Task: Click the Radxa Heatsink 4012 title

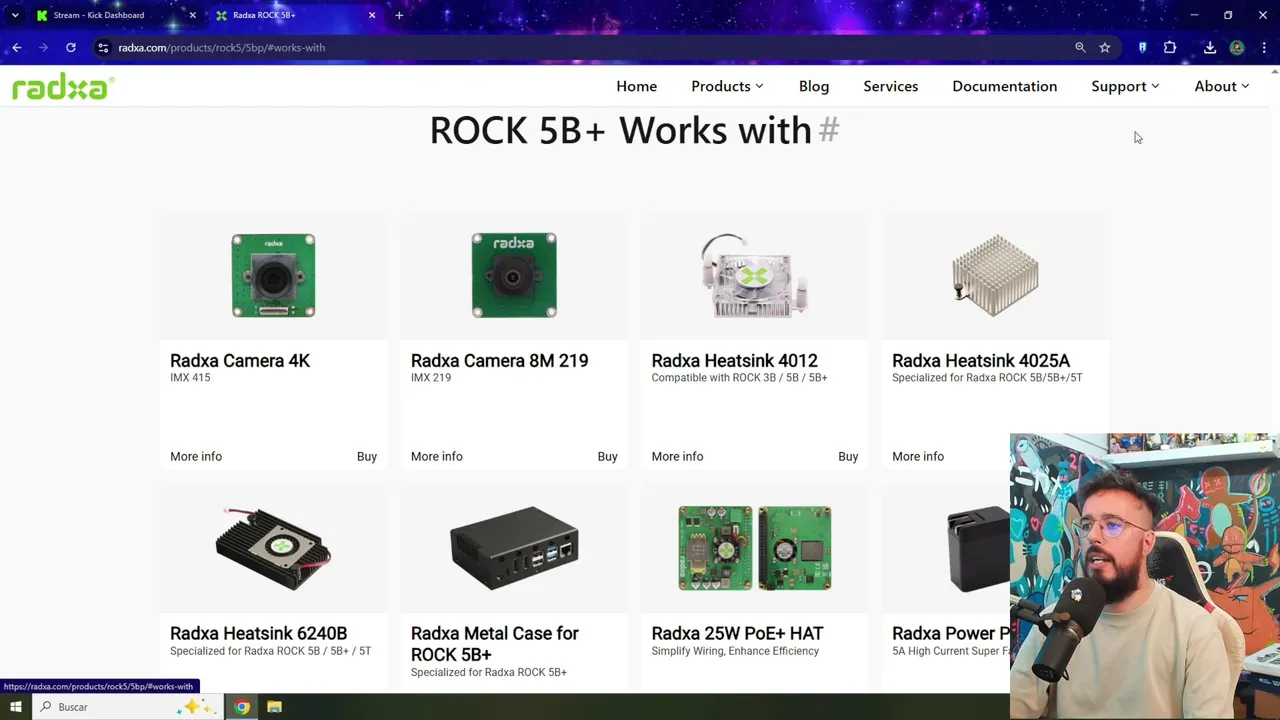Action: [x=734, y=361]
